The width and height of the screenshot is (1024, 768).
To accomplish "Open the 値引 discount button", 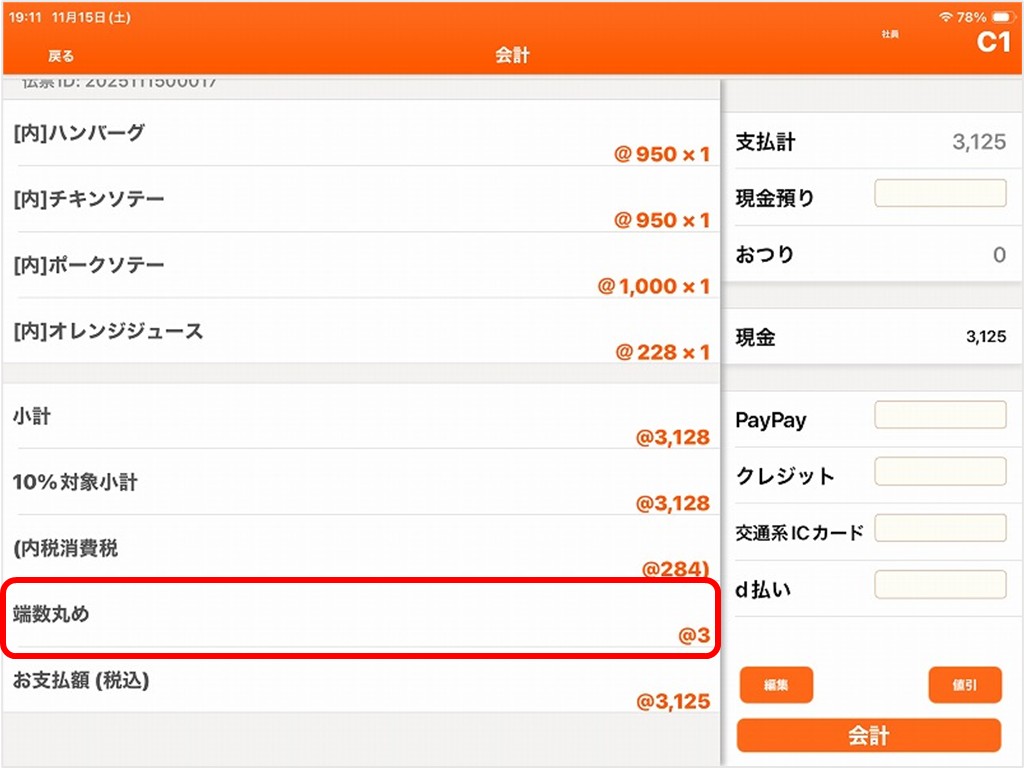I will click(x=964, y=685).
